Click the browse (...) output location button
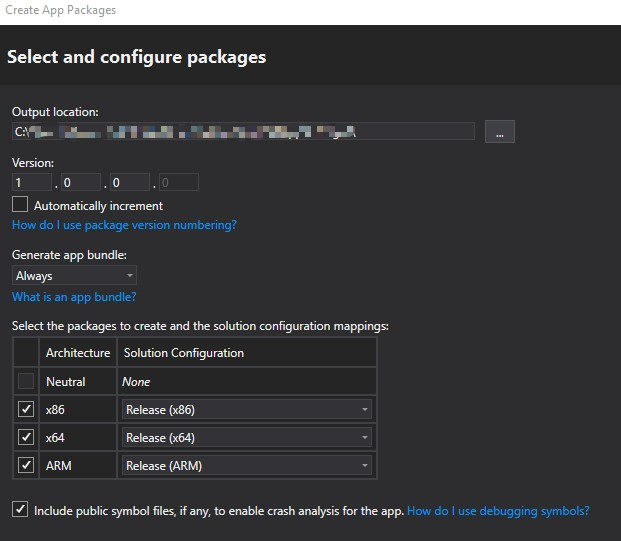Viewport: 621px width, 541px height. coord(499,132)
